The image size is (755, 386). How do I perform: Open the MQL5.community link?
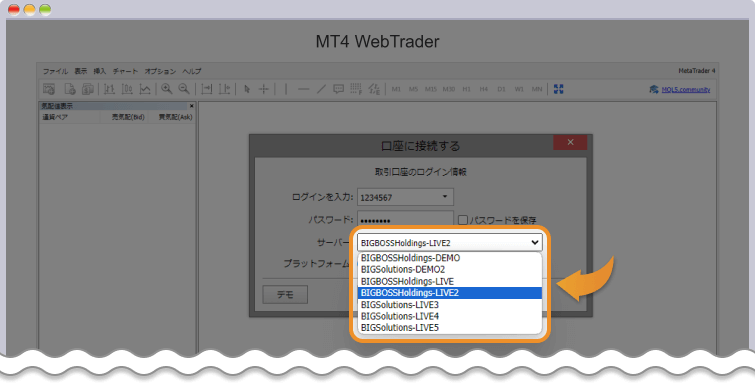[686, 90]
